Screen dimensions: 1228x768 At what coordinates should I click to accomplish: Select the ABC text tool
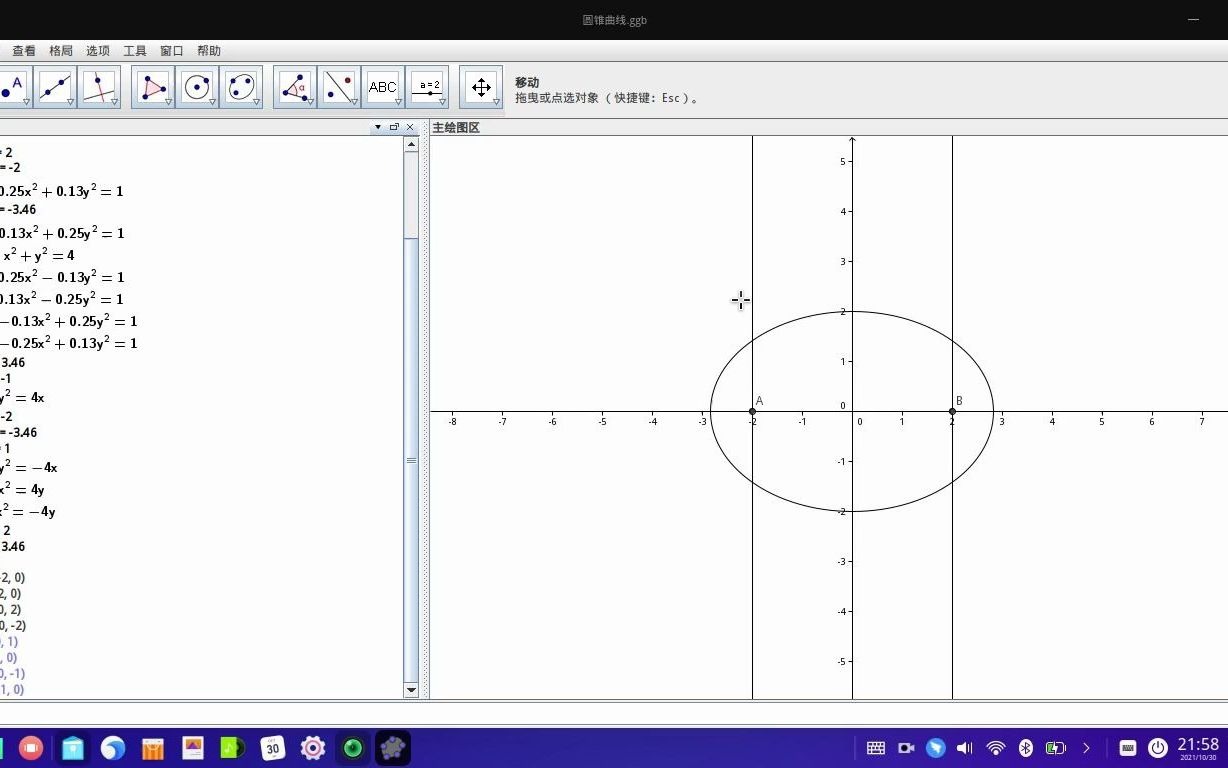pyautogui.click(x=383, y=86)
